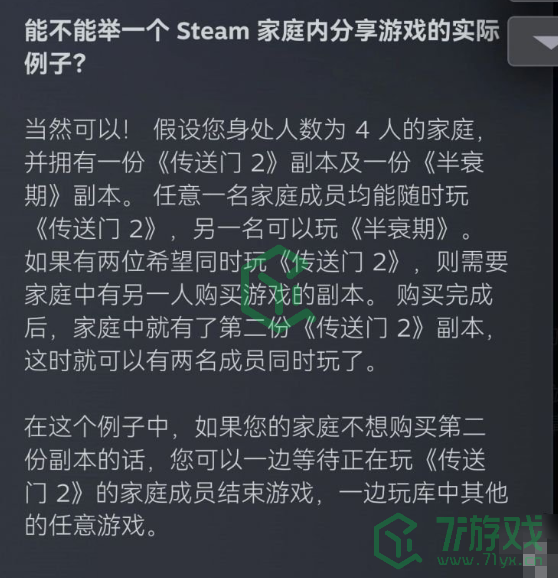Click the question heading about Steam 家庭内分享游戏
558x578 pixels.
point(262,47)
